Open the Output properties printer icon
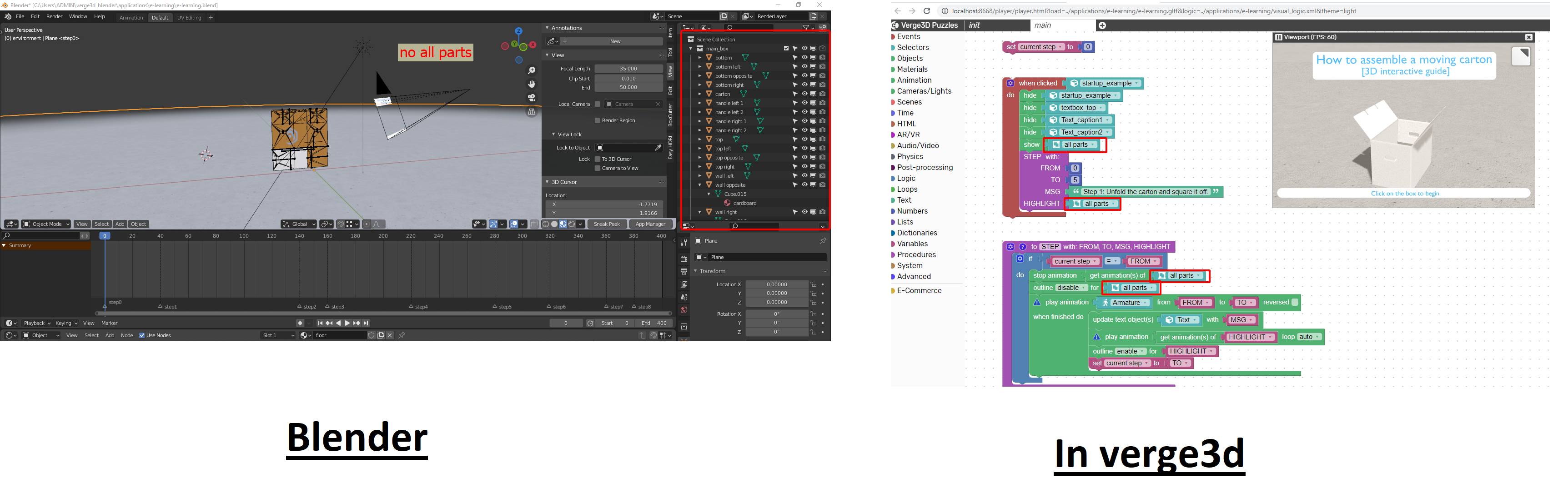The height and width of the screenshot is (498, 1568). 683,272
